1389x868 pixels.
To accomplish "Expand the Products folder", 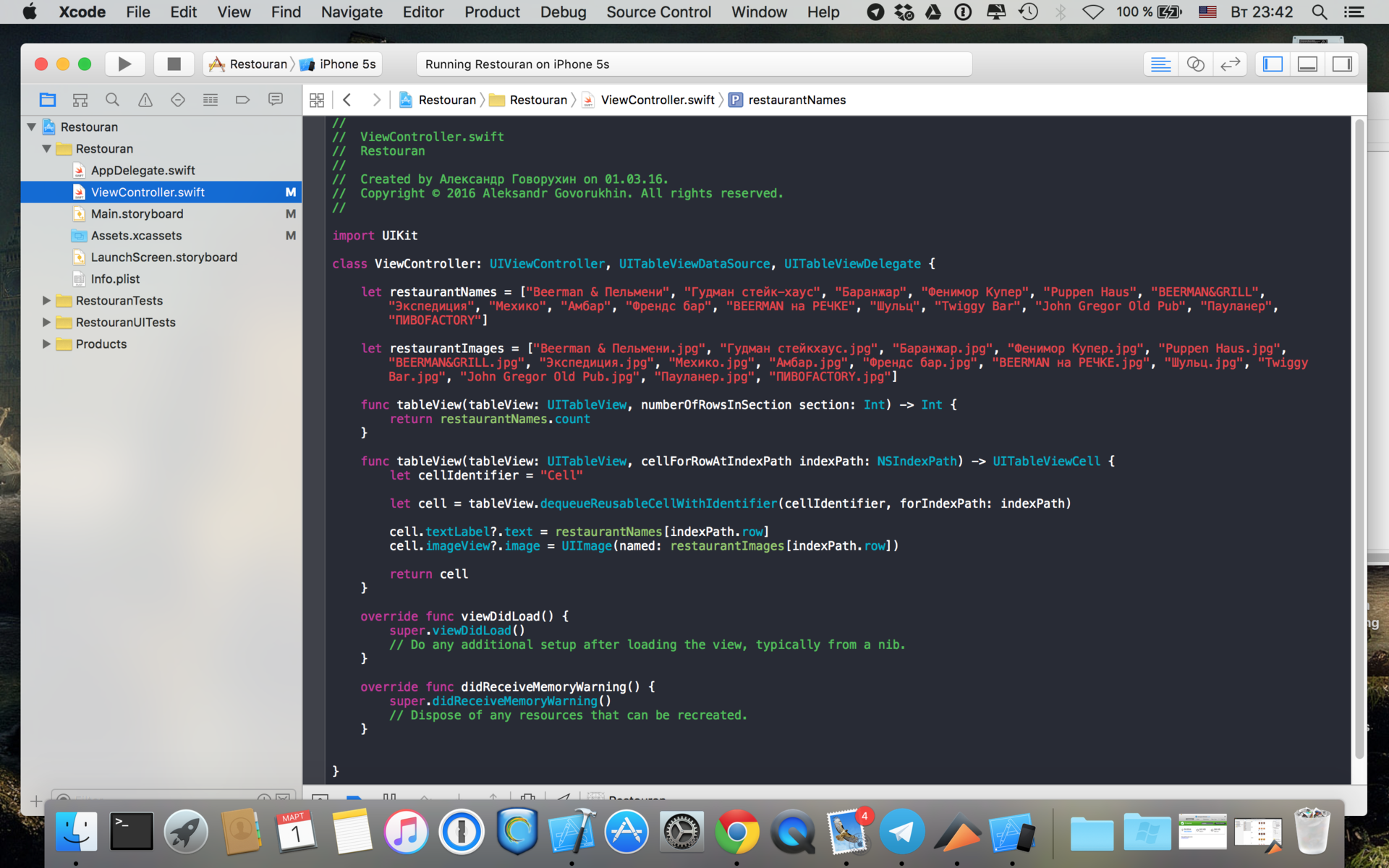I will click(46, 344).
